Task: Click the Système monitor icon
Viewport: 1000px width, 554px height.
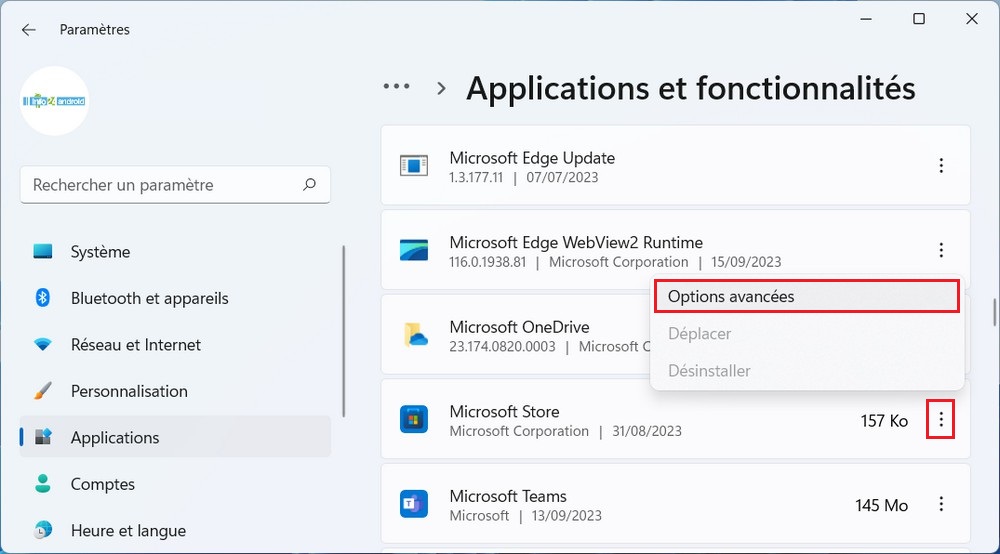Action: (43, 251)
